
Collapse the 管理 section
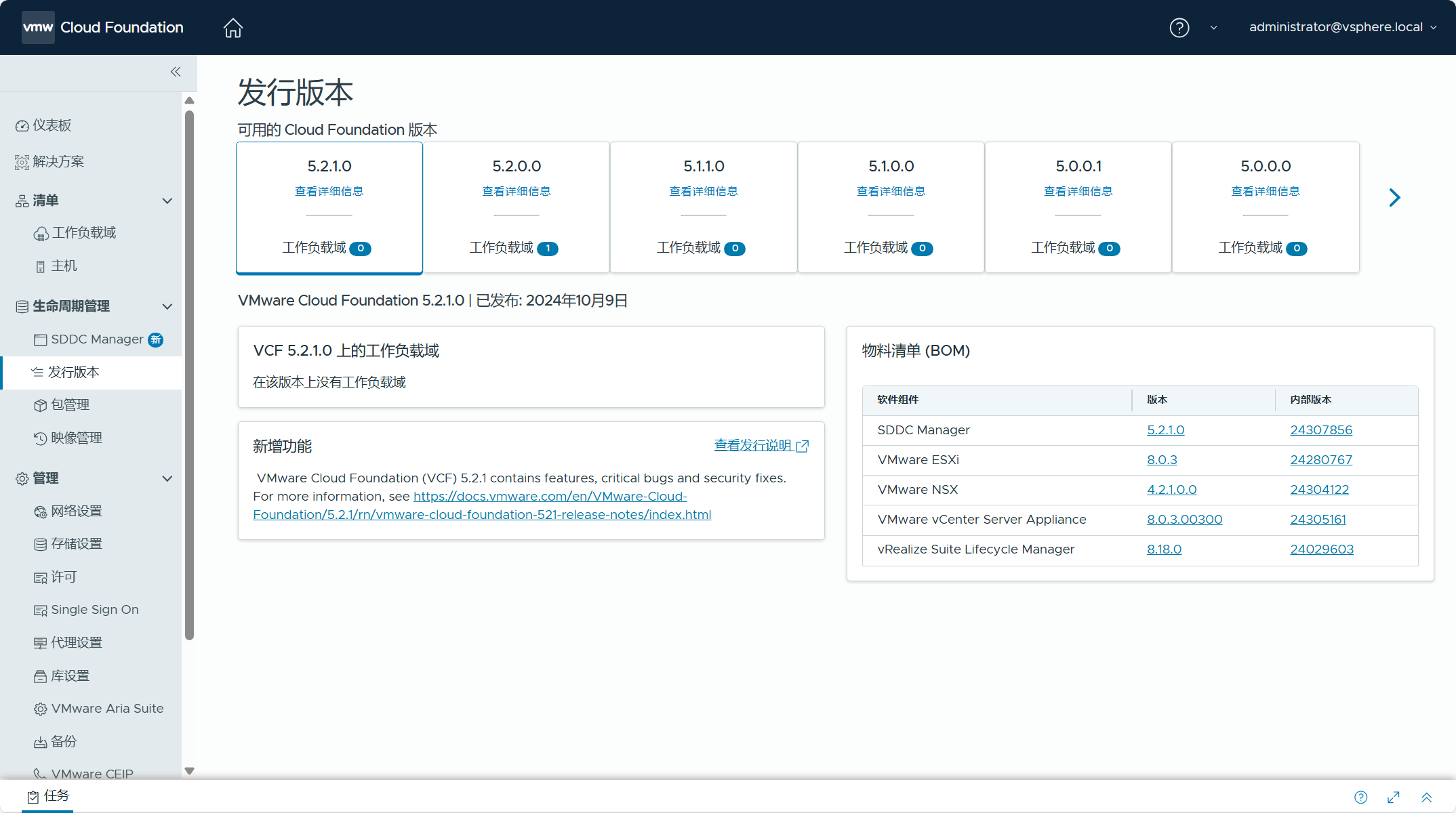click(x=167, y=478)
